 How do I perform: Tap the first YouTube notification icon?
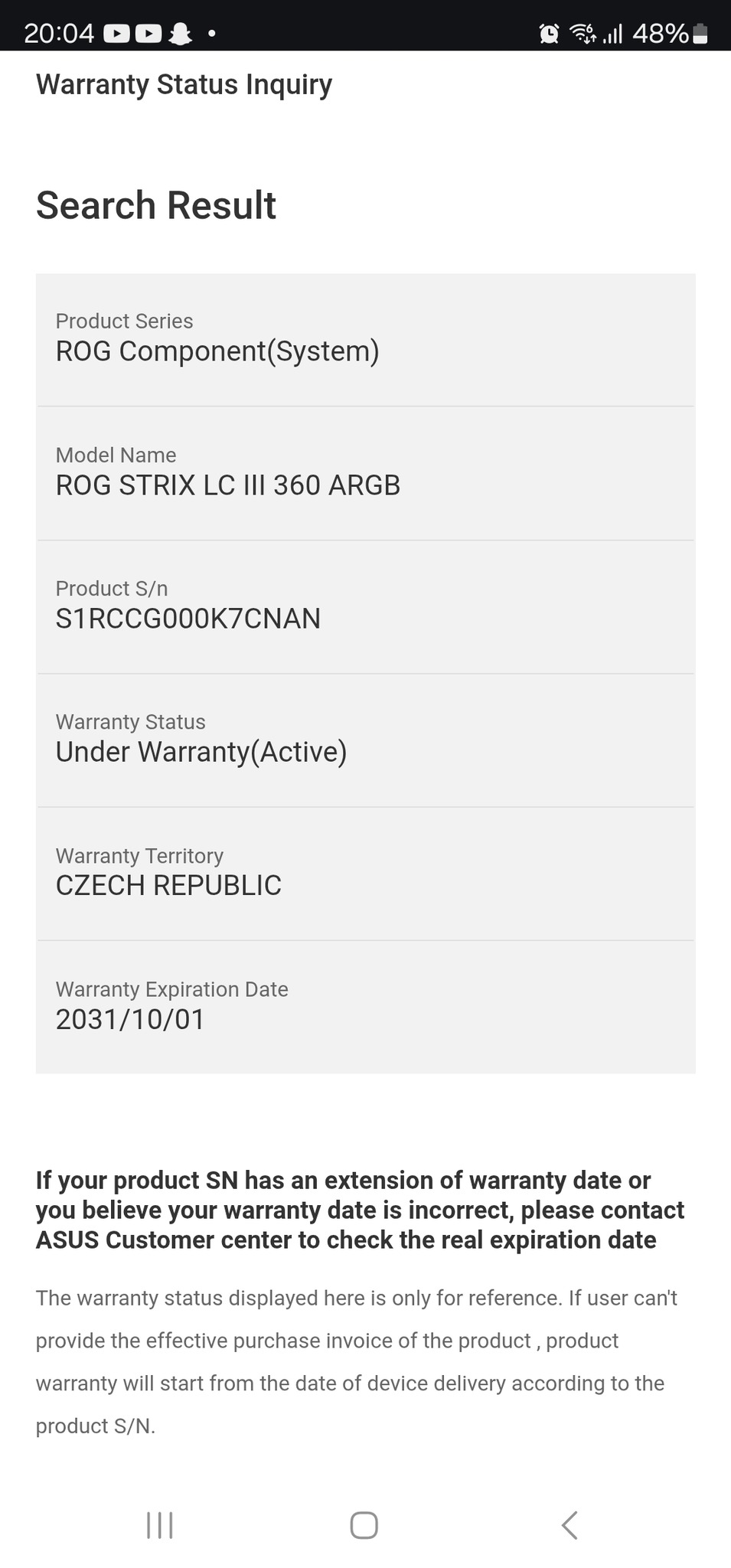pyautogui.click(x=116, y=34)
